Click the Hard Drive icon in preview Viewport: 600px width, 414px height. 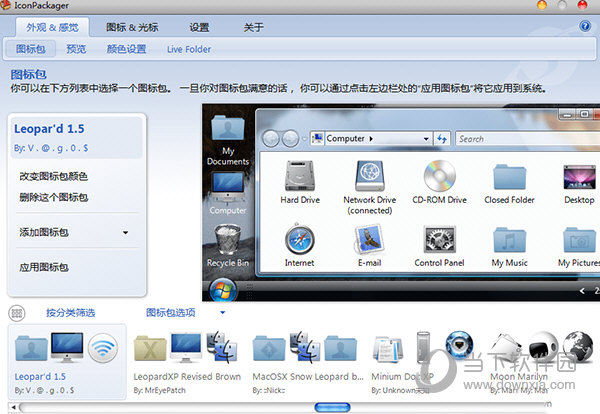coord(300,175)
